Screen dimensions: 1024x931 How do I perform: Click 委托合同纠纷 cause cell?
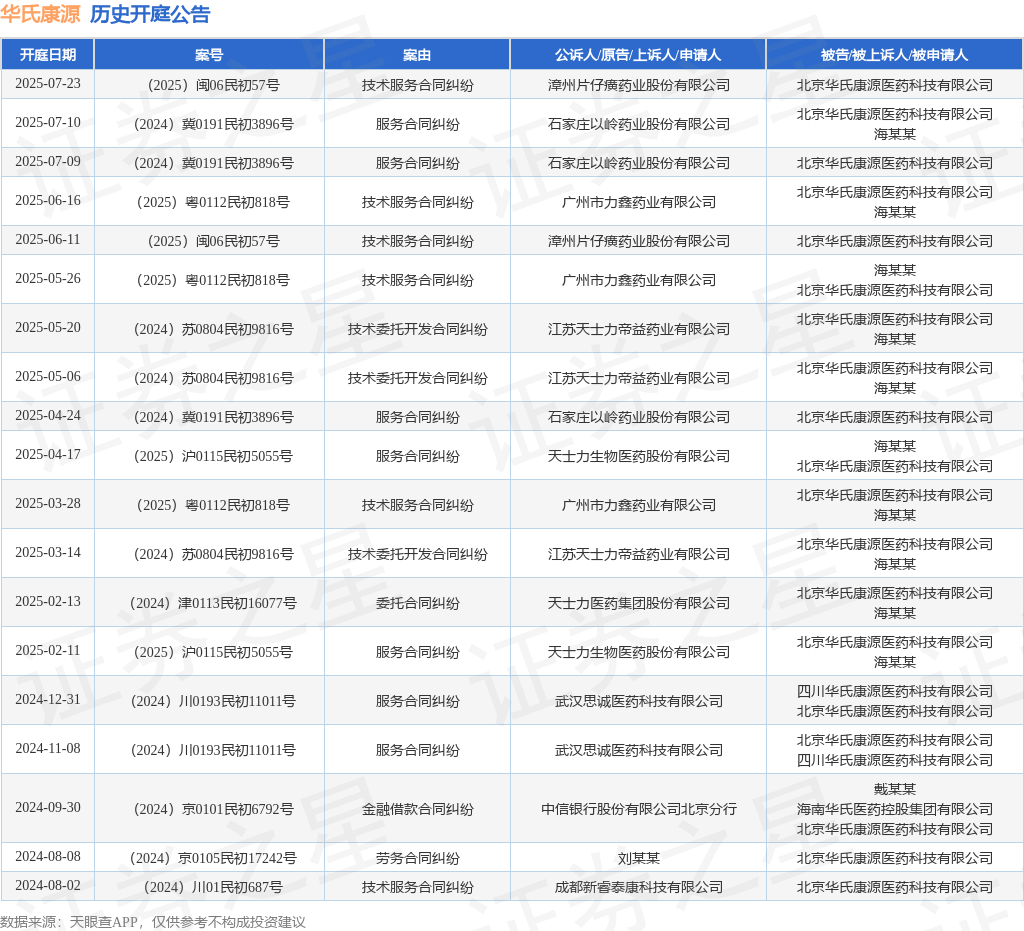[x=417, y=603]
